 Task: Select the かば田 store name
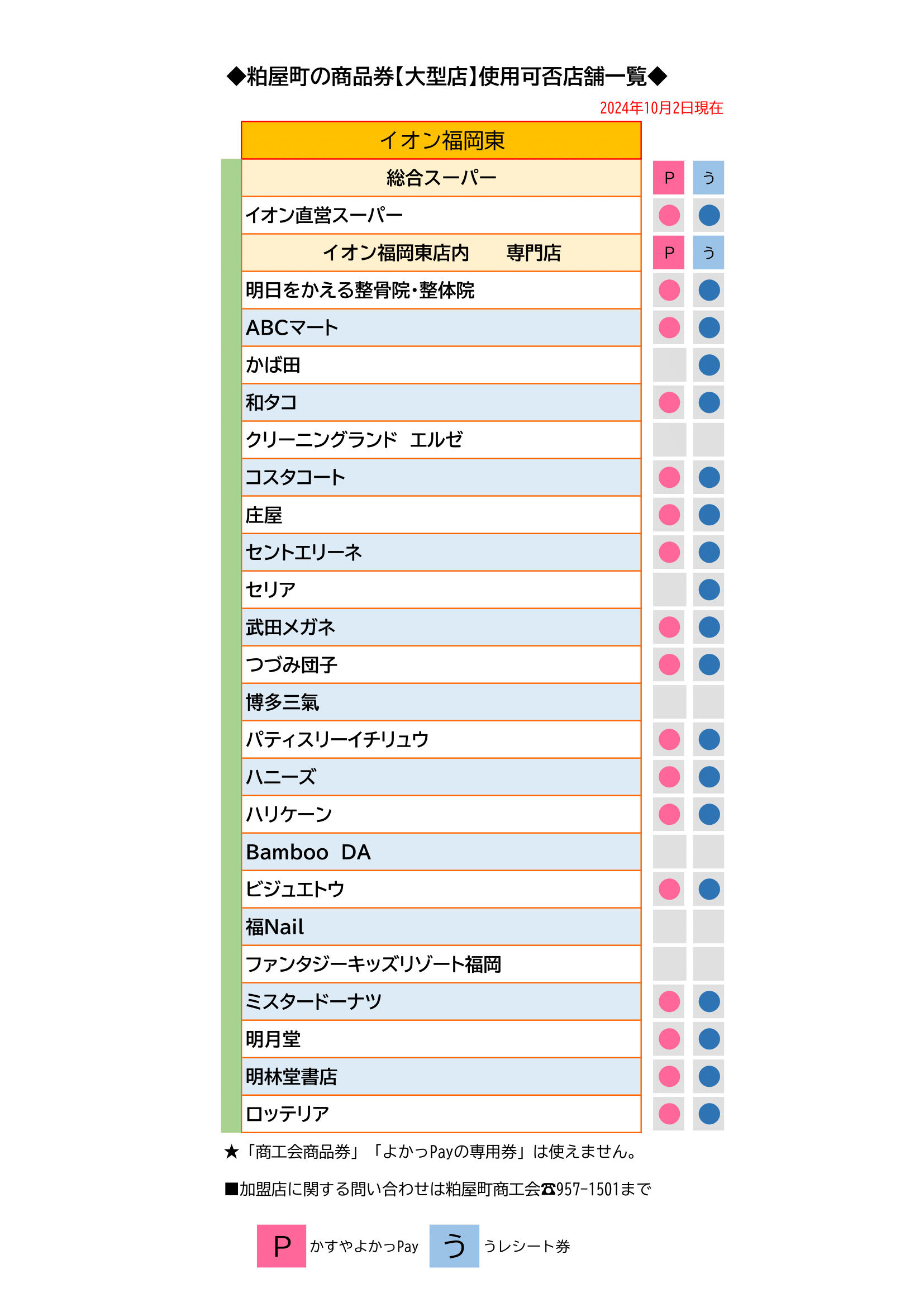coord(273,365)
